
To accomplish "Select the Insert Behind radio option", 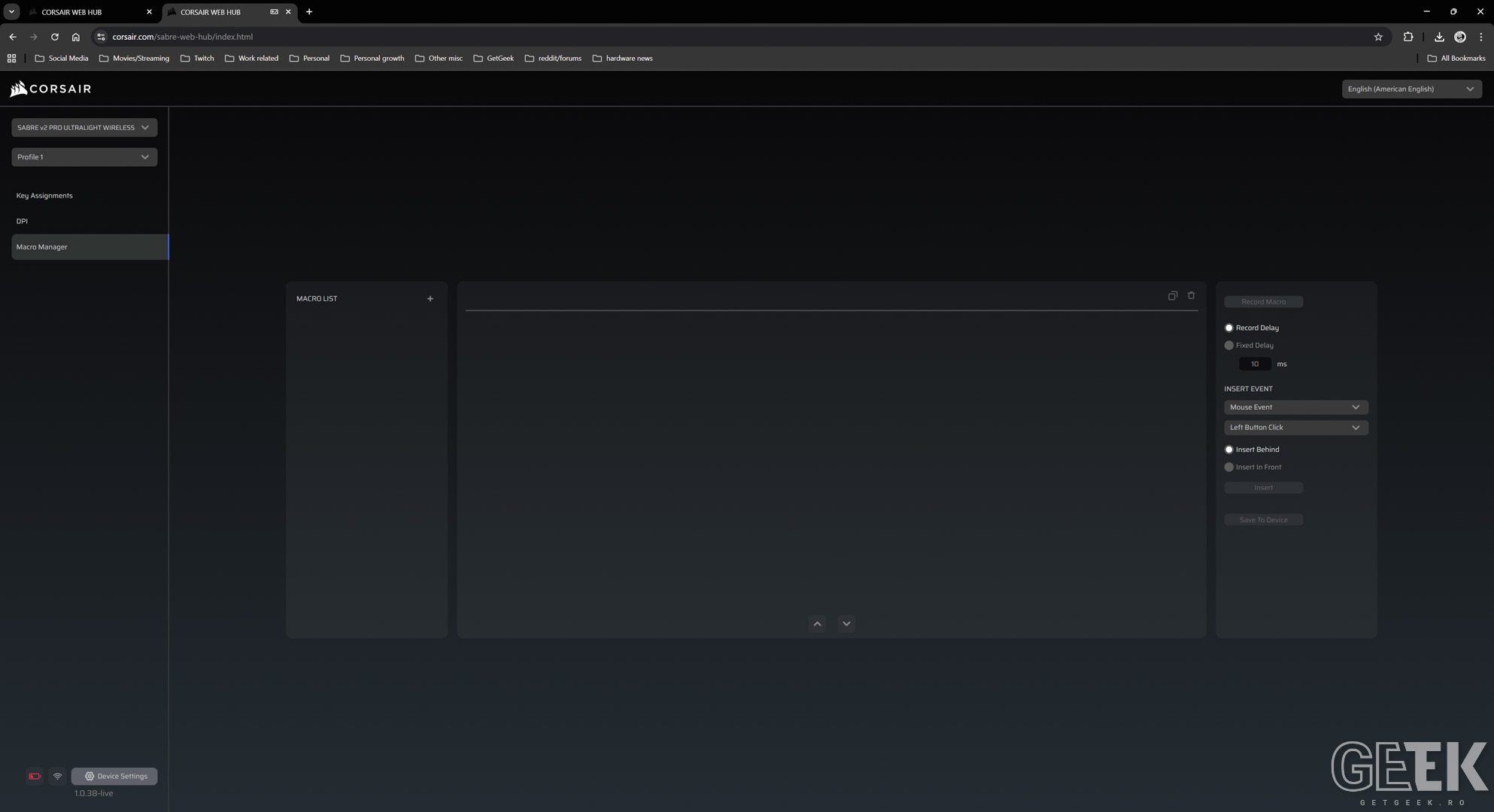I will pyautogui.click(x=1229, y=450).
